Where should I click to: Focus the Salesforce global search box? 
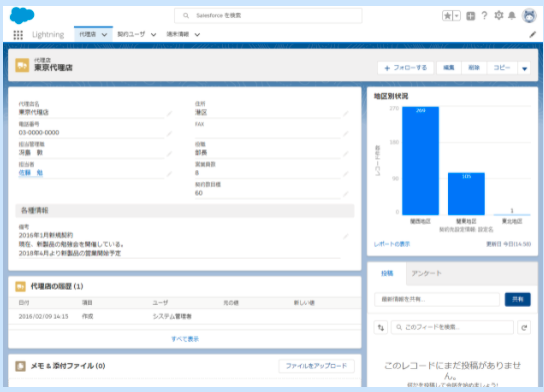[x=268, y=16]
